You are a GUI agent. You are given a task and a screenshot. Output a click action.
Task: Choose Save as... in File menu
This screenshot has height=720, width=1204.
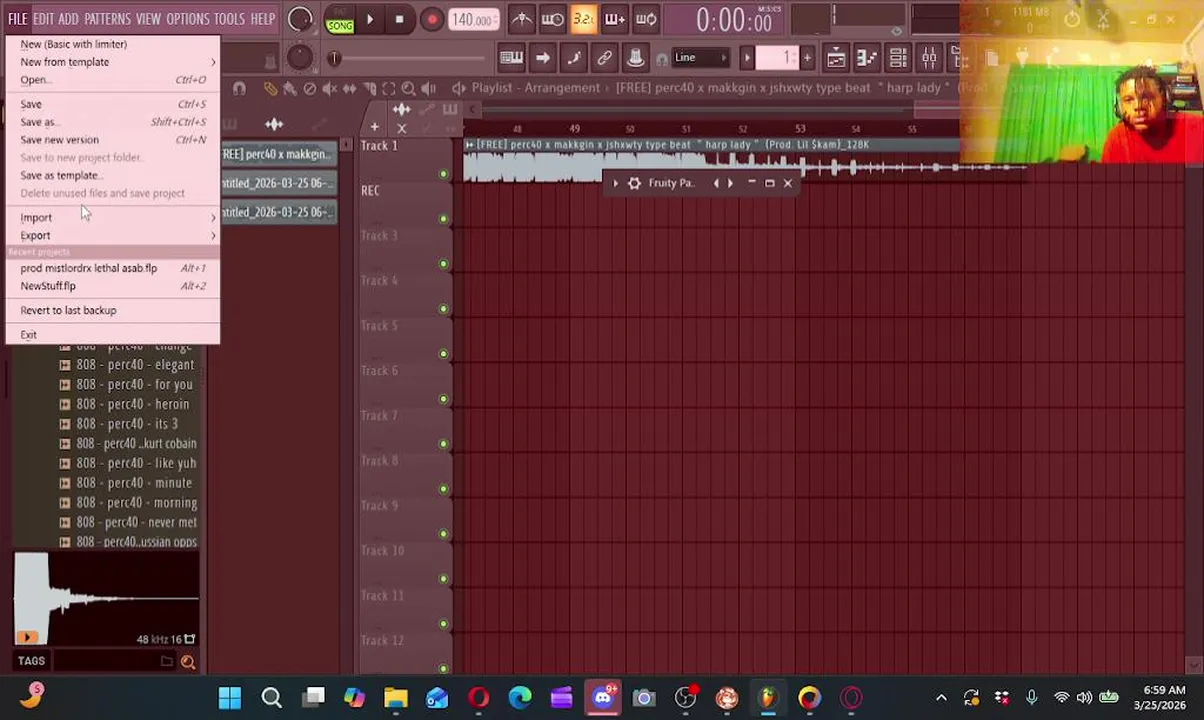[x=113, y=122]
